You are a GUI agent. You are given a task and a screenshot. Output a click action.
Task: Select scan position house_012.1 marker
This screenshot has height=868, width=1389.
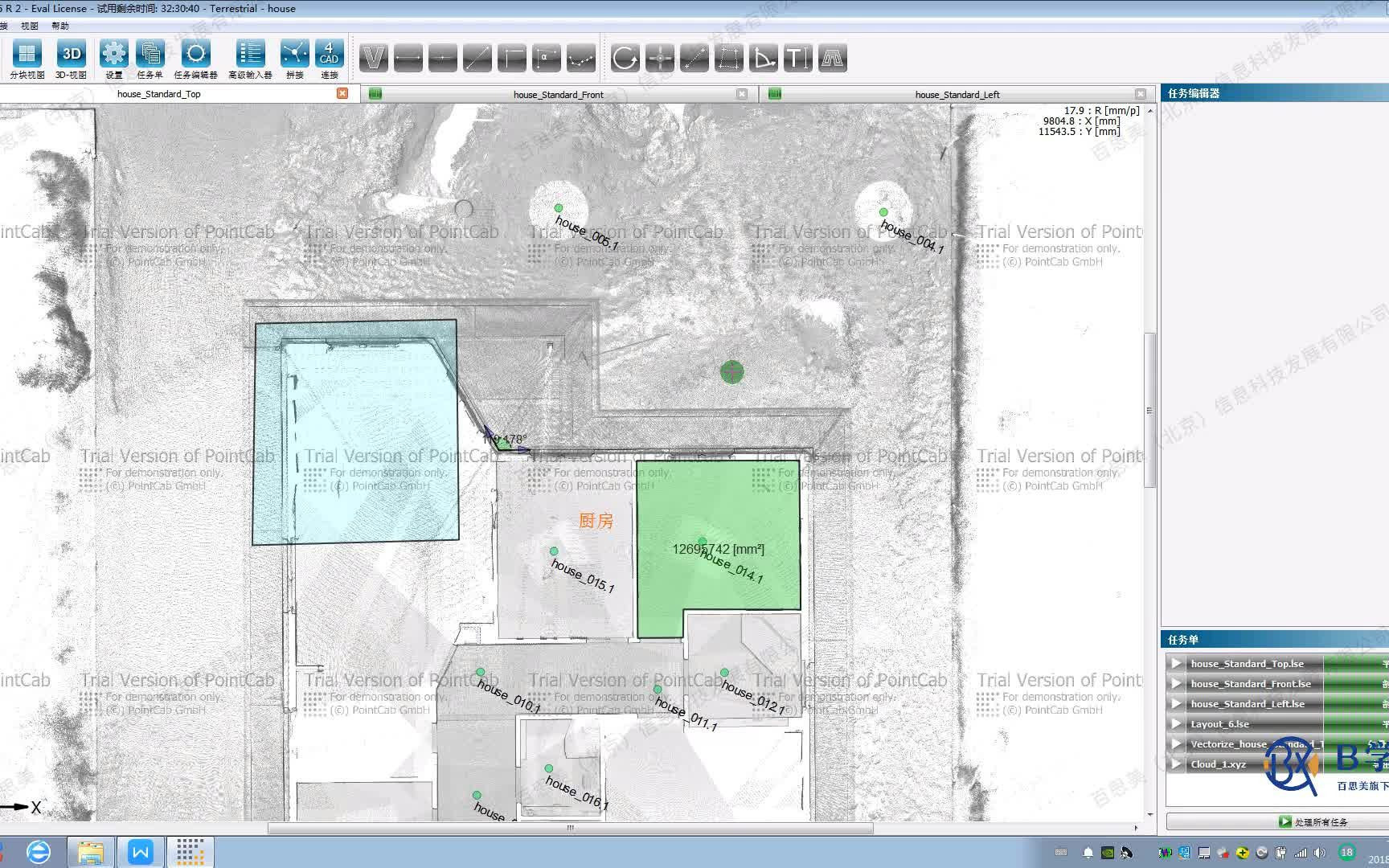click(x=724, y=673)
